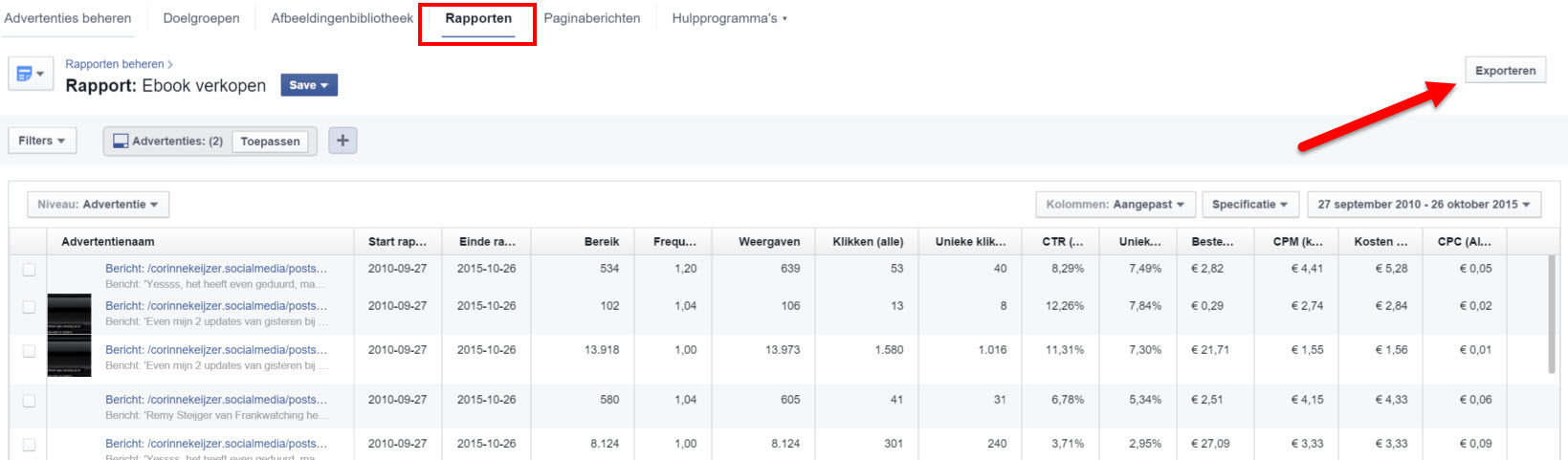Click the Advertenties: (2) filter chip
The image size is (1568, 460).
[168, 142]
